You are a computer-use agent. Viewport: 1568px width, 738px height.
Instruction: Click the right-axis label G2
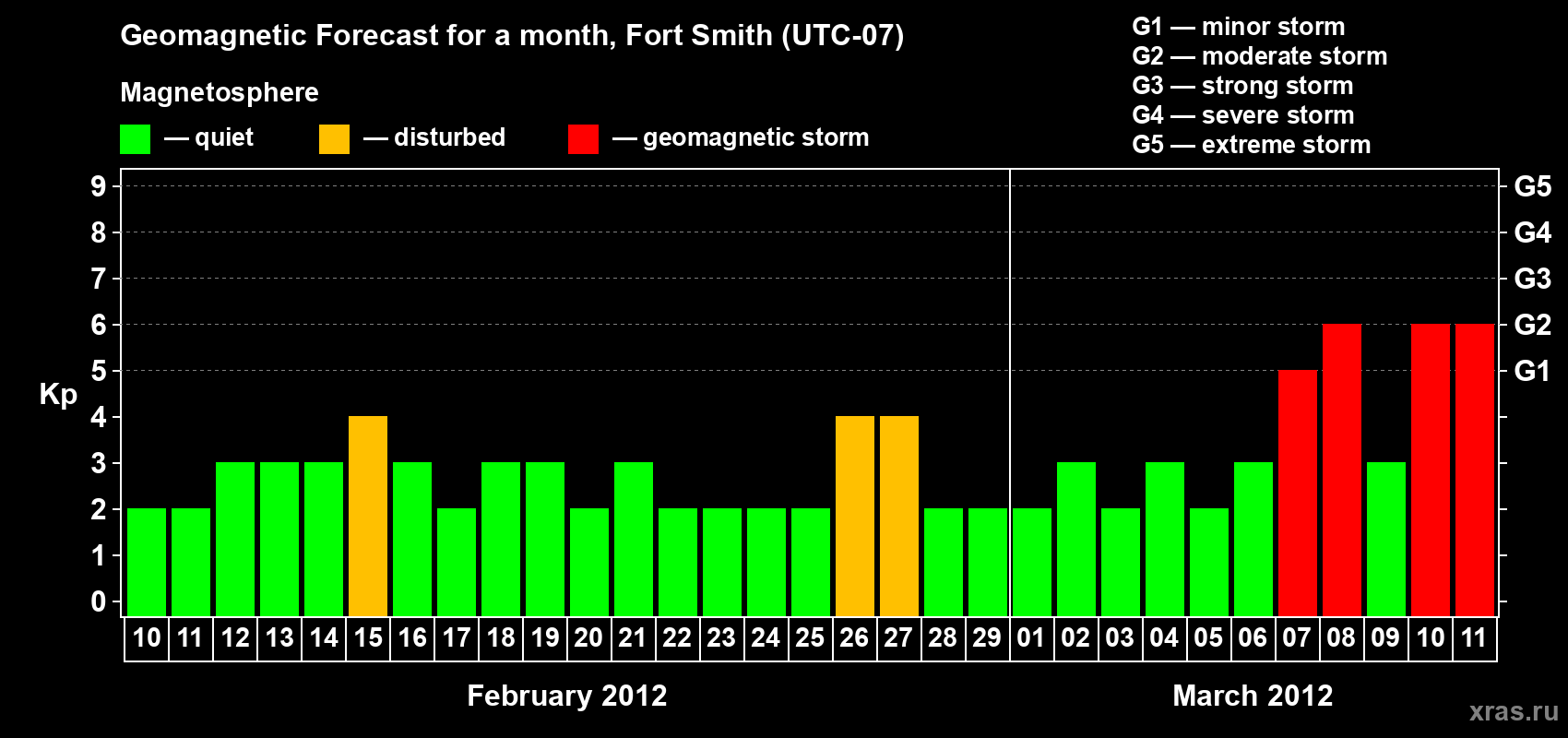pos(1533,325)
